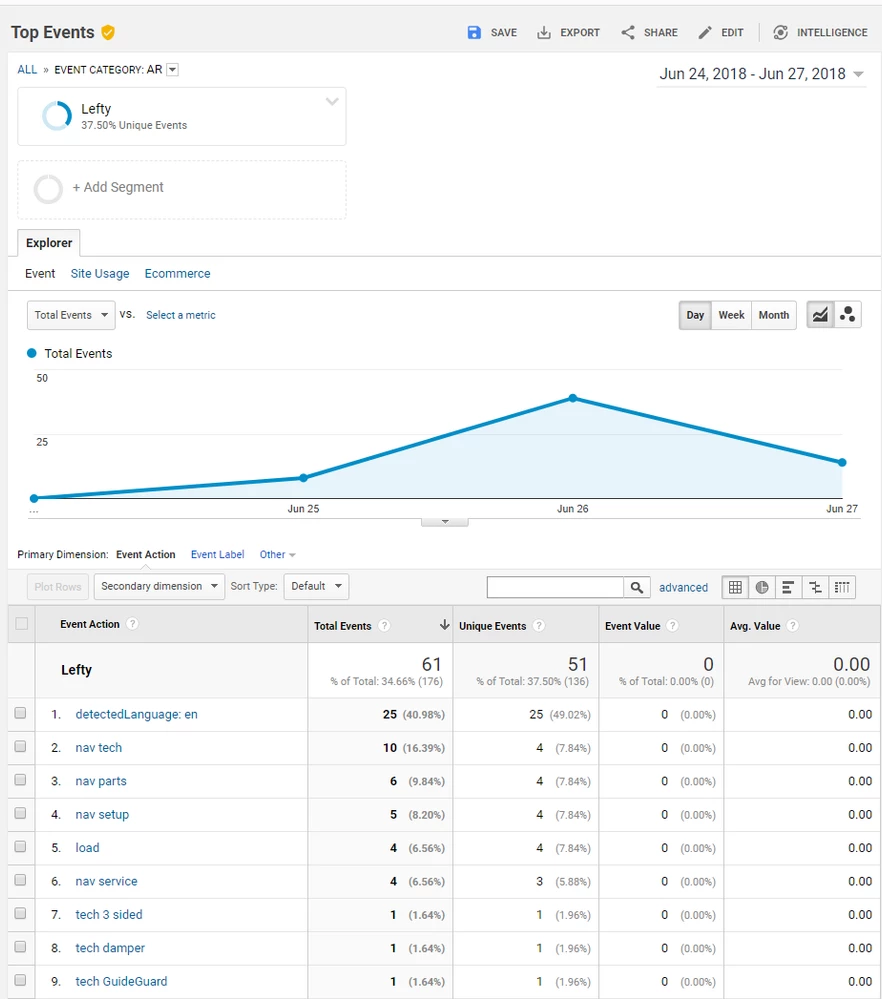882x999 pixels.
Task: Check the nav parts row
Action: pos(20,780)
